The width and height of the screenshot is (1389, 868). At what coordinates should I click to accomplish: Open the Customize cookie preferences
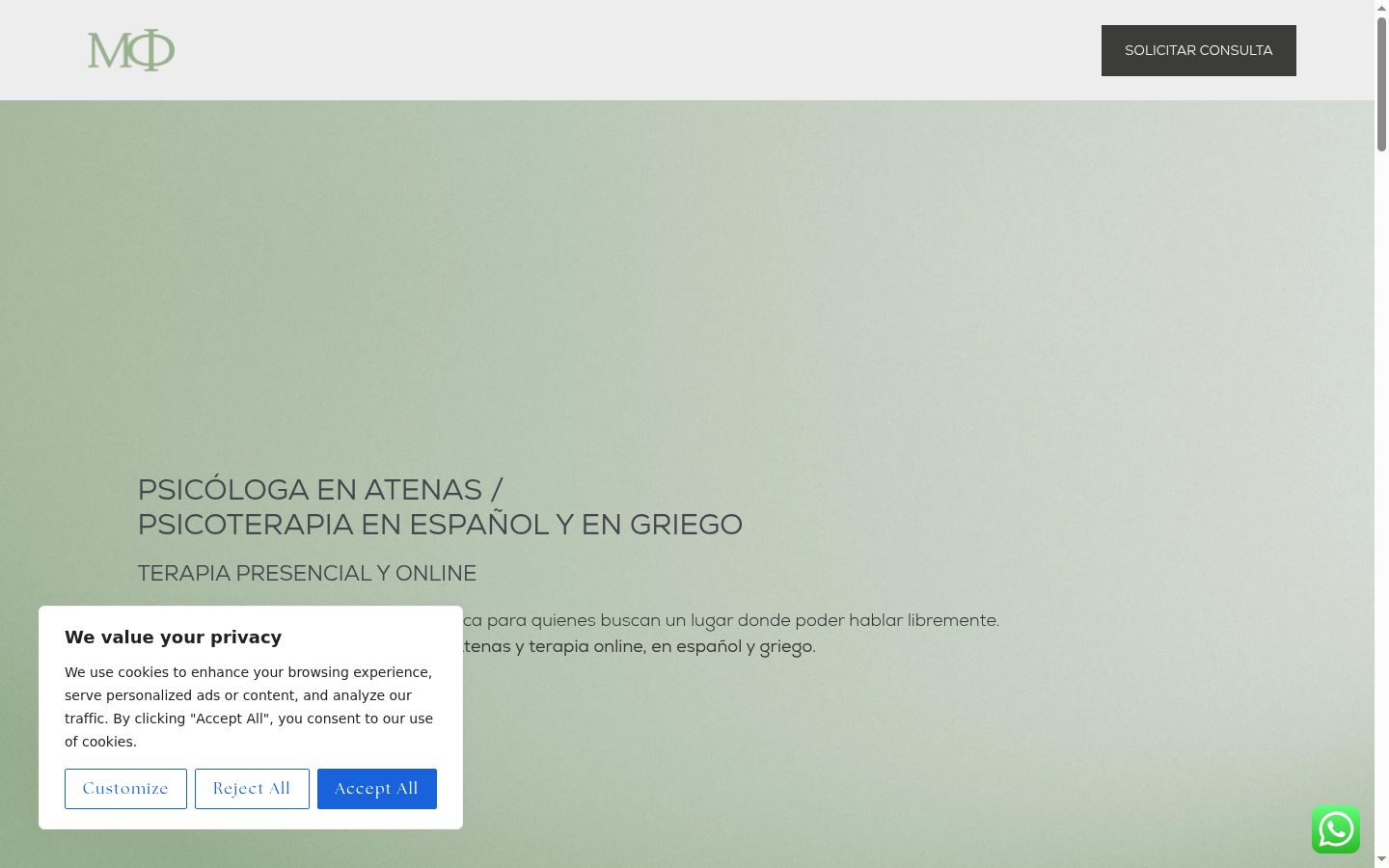coord(125,789)
